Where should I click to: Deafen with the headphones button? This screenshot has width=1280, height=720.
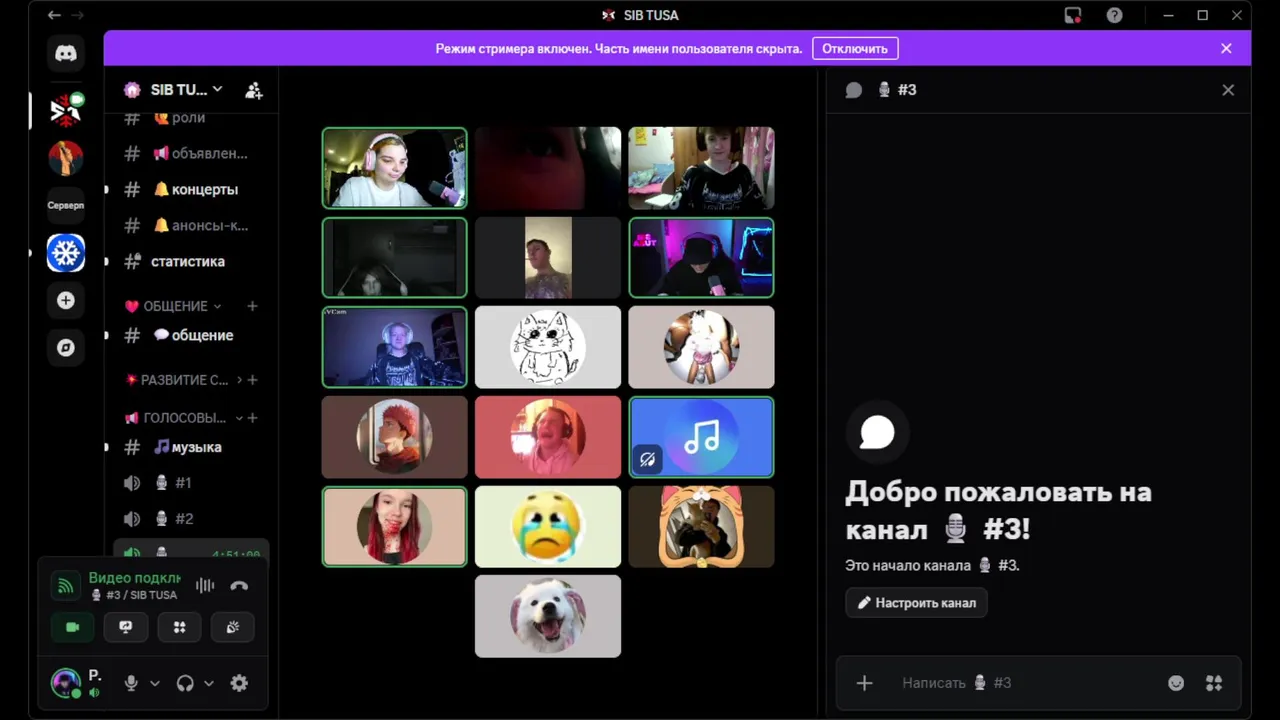[x=185, y=683]
